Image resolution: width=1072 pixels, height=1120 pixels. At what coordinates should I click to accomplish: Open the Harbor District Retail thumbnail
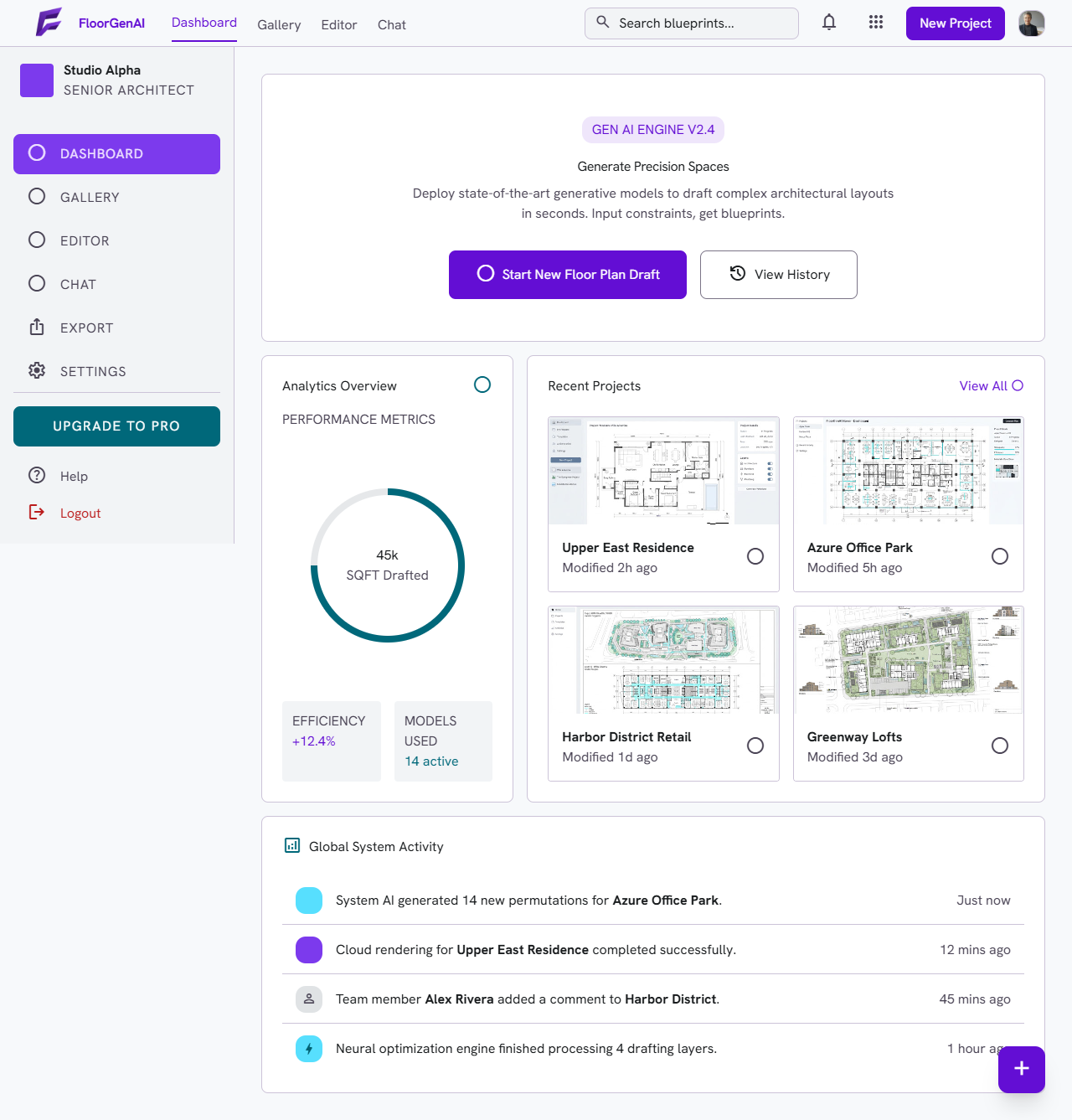tap(663, 660)
